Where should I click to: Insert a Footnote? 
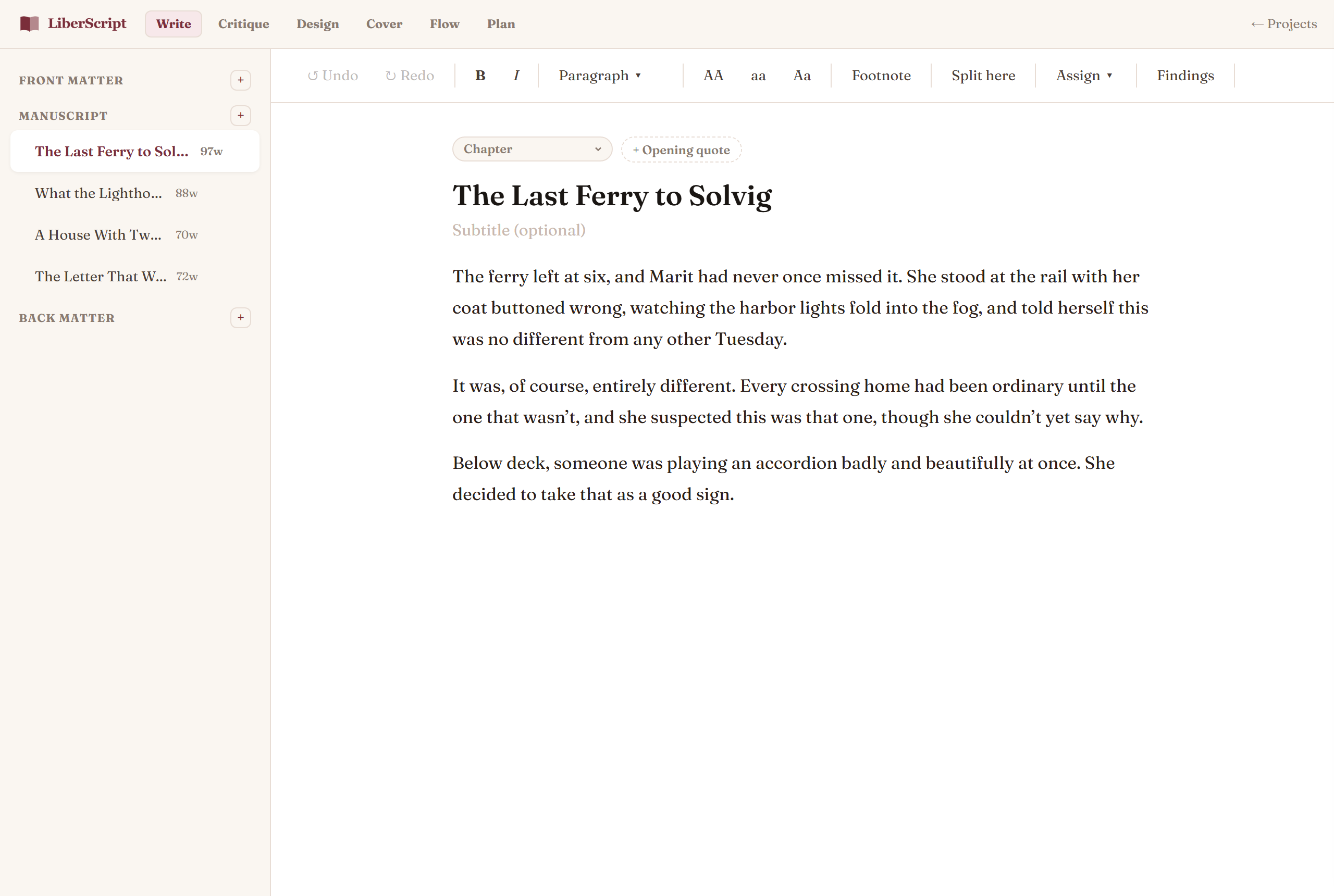pos(881,76)
